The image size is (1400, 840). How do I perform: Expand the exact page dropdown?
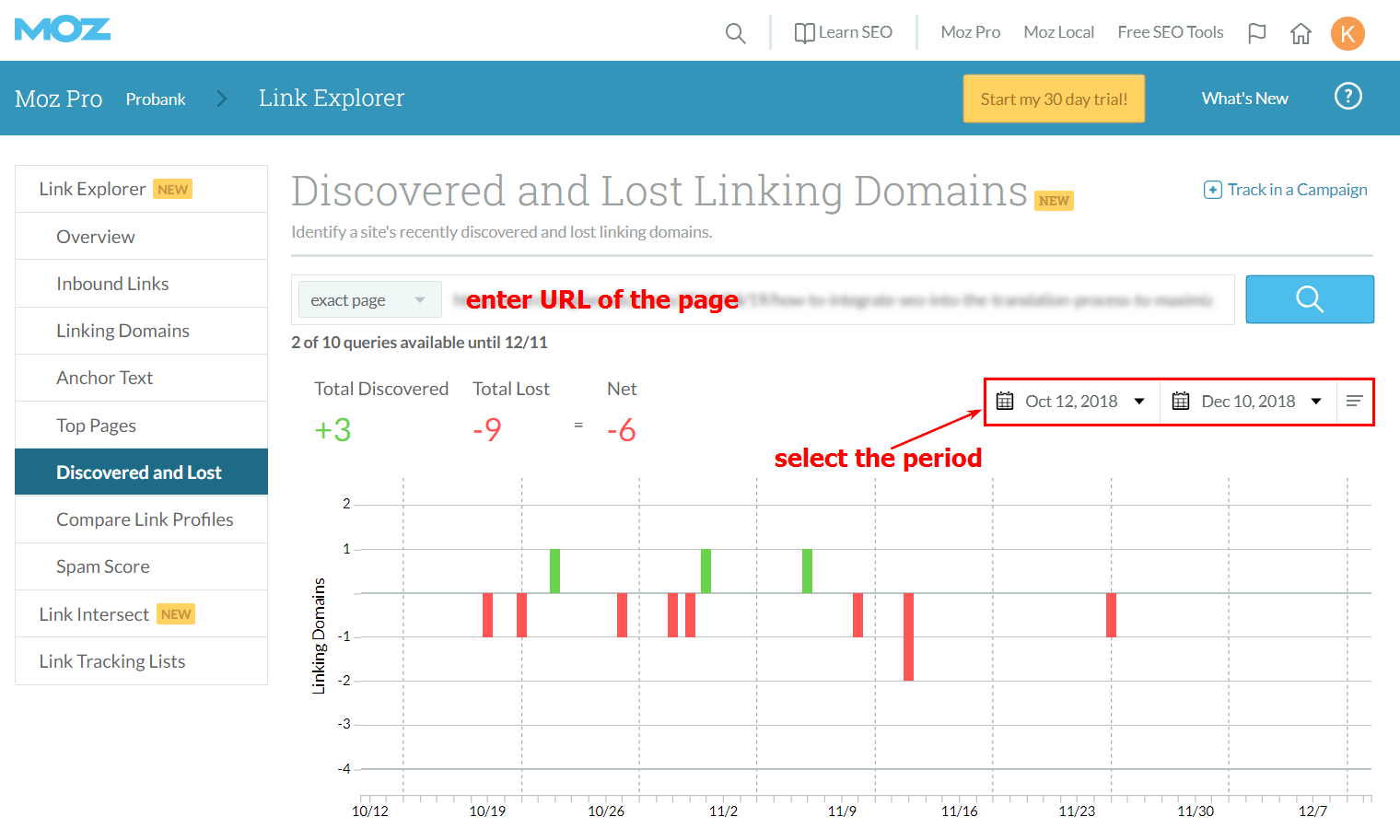(368, 299)
